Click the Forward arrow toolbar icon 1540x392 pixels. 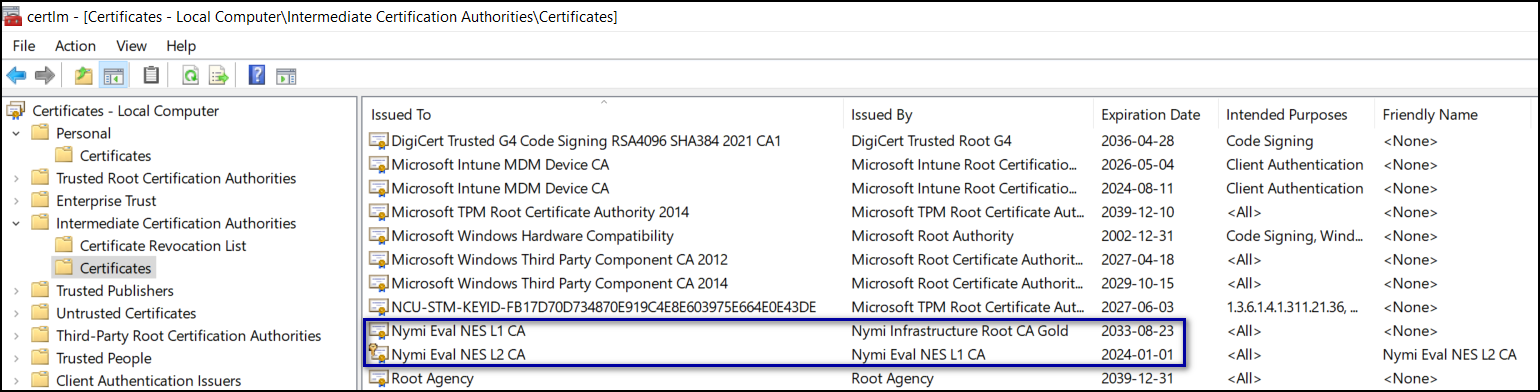click(x=44, y=75)
